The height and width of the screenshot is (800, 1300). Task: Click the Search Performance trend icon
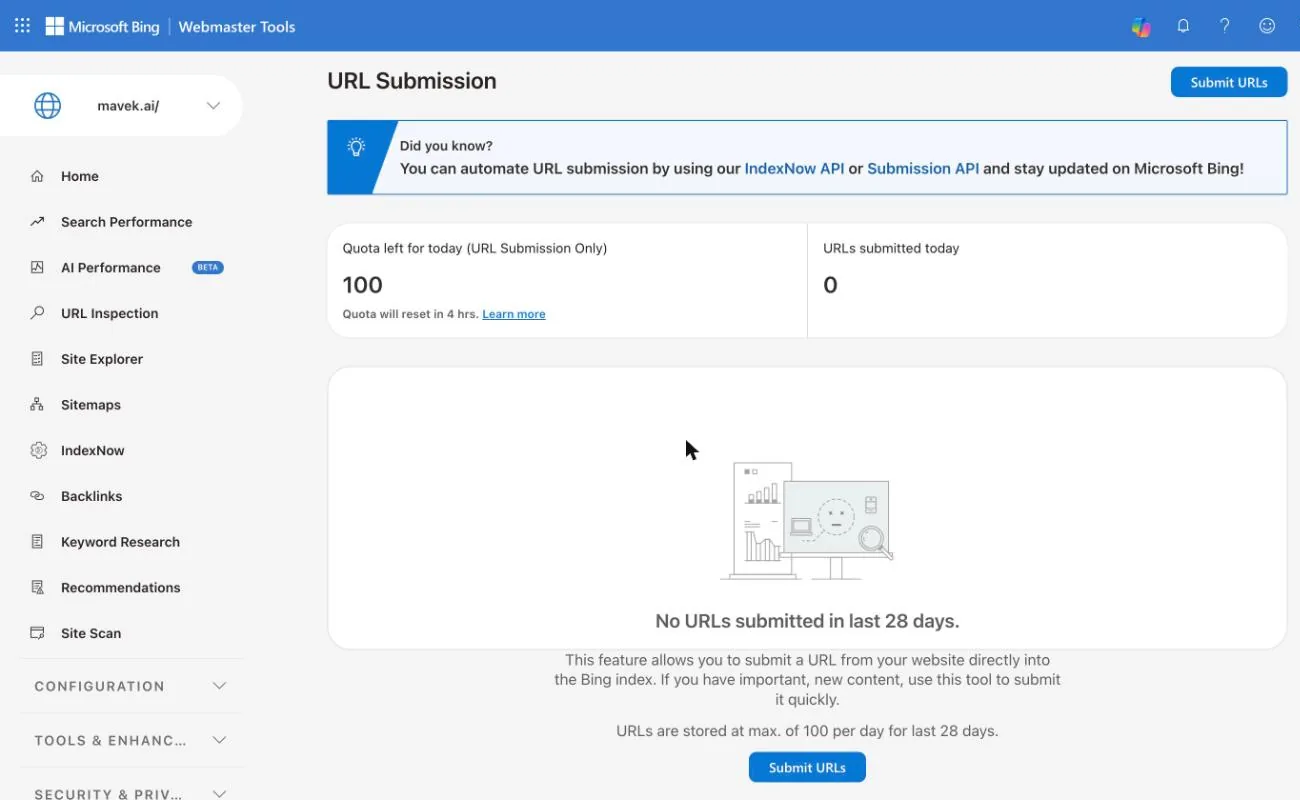tap(38, 222)
